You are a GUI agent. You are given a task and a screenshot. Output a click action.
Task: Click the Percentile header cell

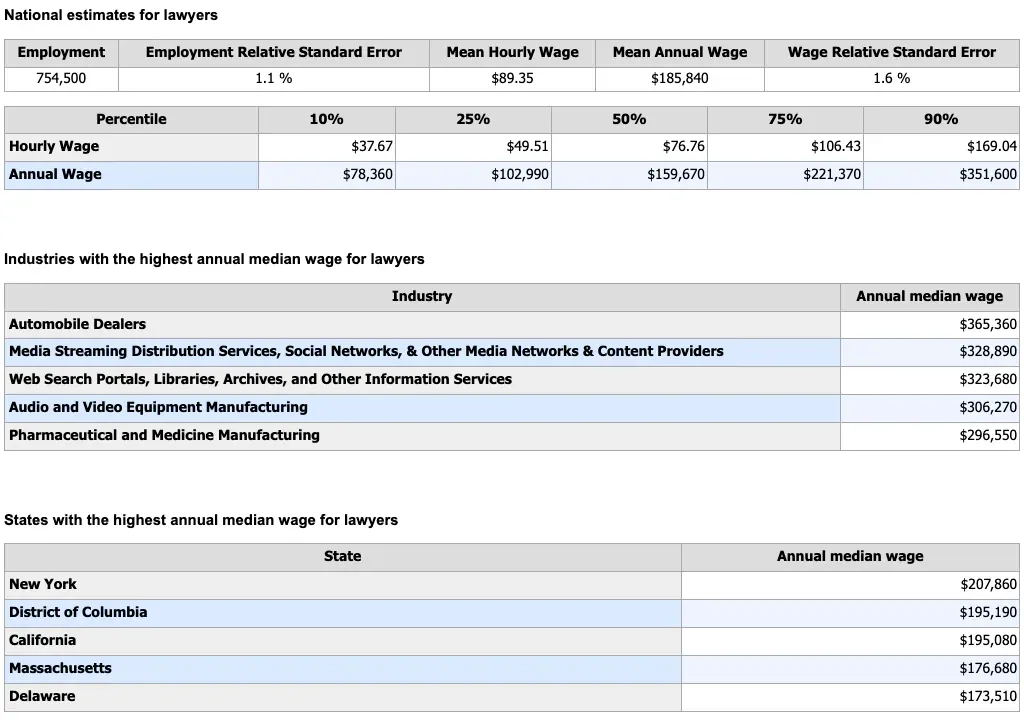pos(131,120)
